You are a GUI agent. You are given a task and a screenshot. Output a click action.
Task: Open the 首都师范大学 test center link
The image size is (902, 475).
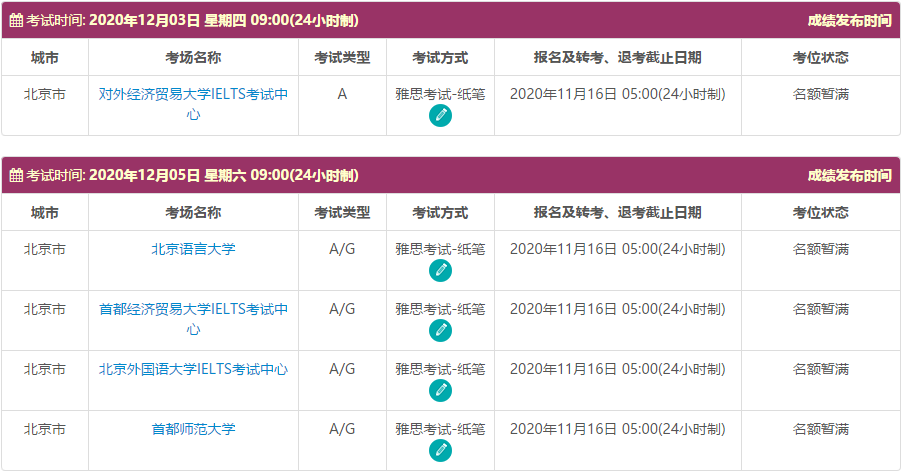193,429
